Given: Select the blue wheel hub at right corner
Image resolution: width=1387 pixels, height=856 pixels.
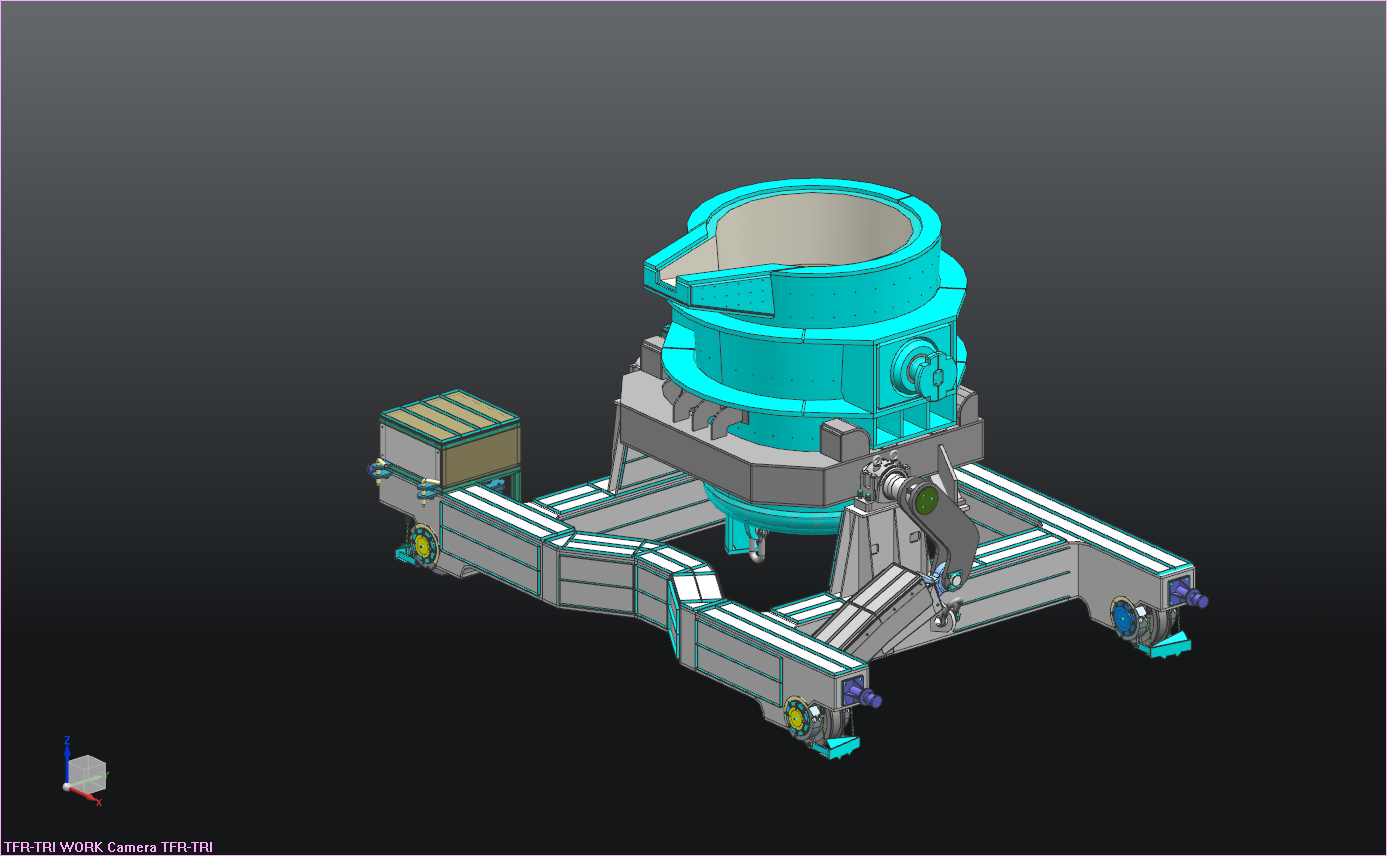Looking at the screenshot, I should coord(1126,619).
